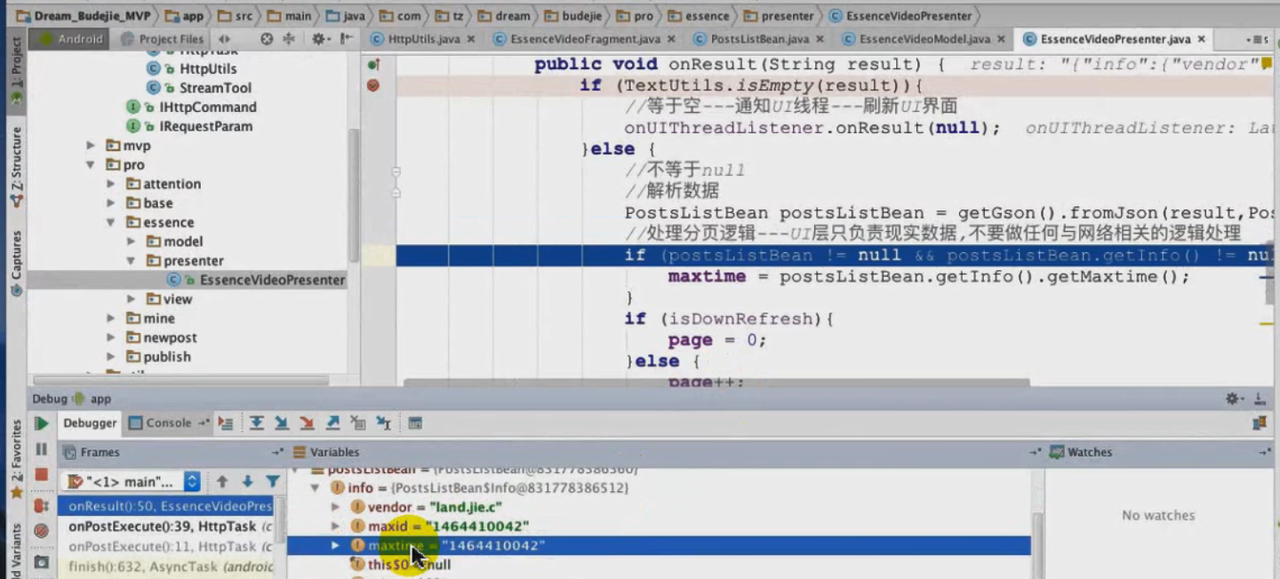The image size is (1280, 579).
Task: Expand the model package
Action: (x=131, y=242)
